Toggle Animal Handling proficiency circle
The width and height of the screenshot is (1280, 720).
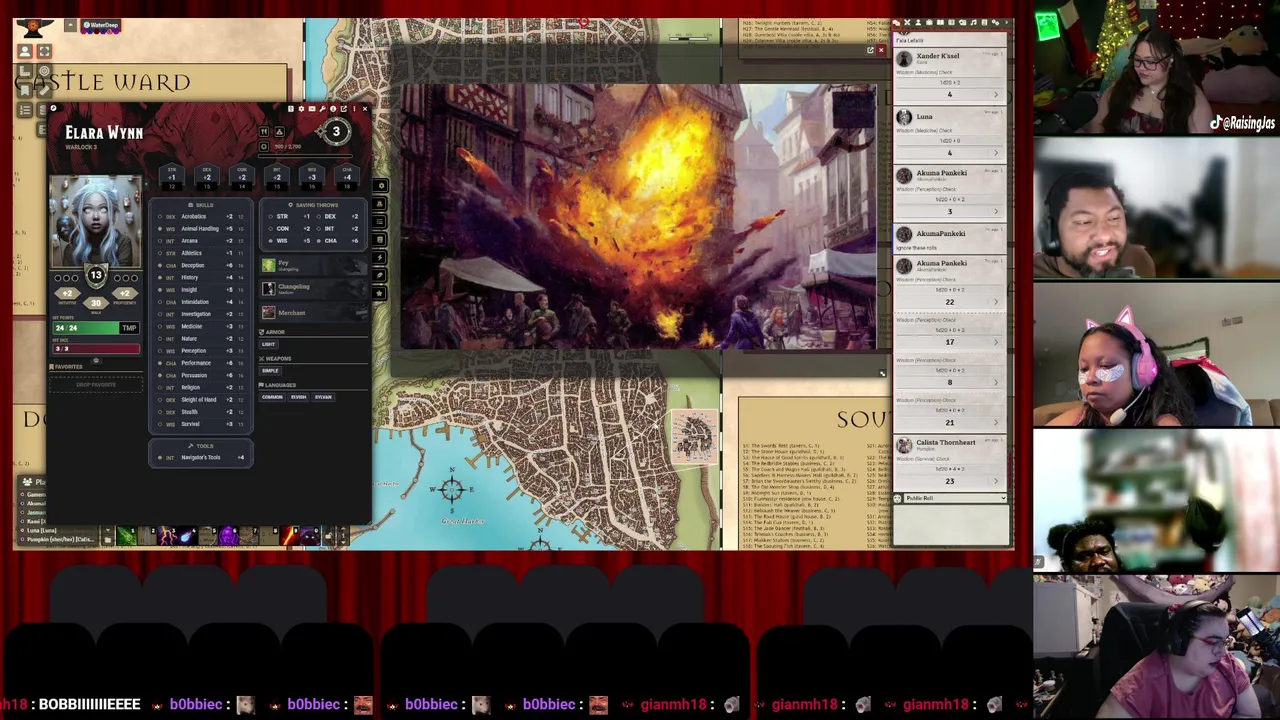click(160, 229)
